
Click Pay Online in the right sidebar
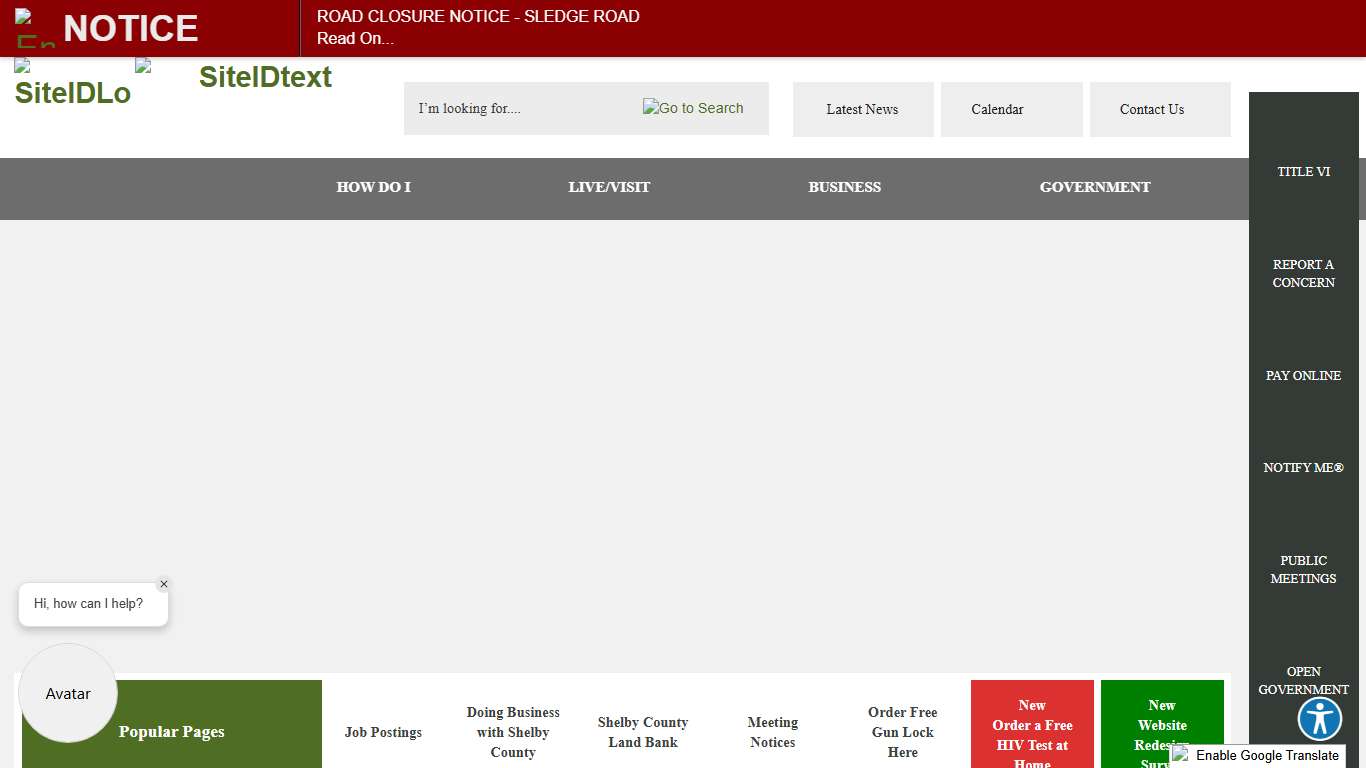pyautogui.click(x=1303, y=375)
